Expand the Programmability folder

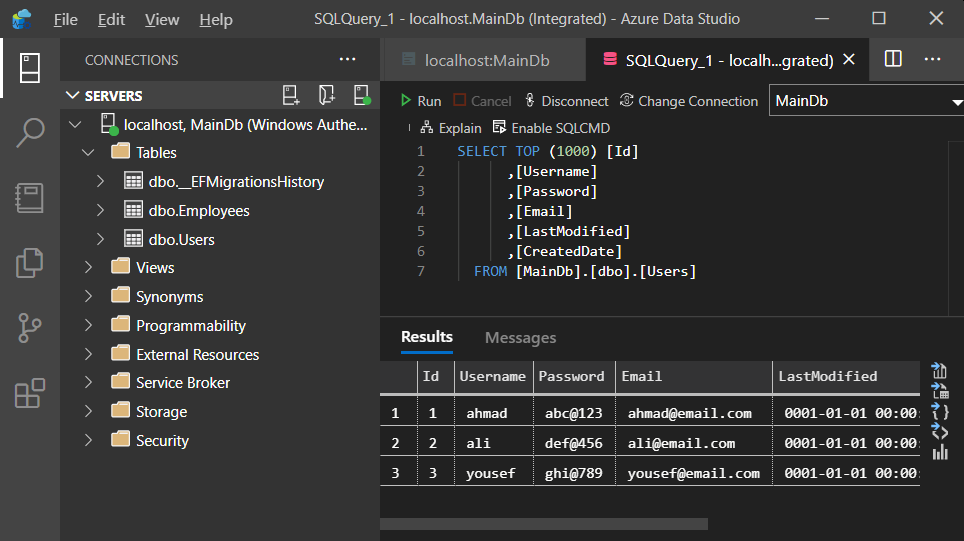[x=89, y=325]
